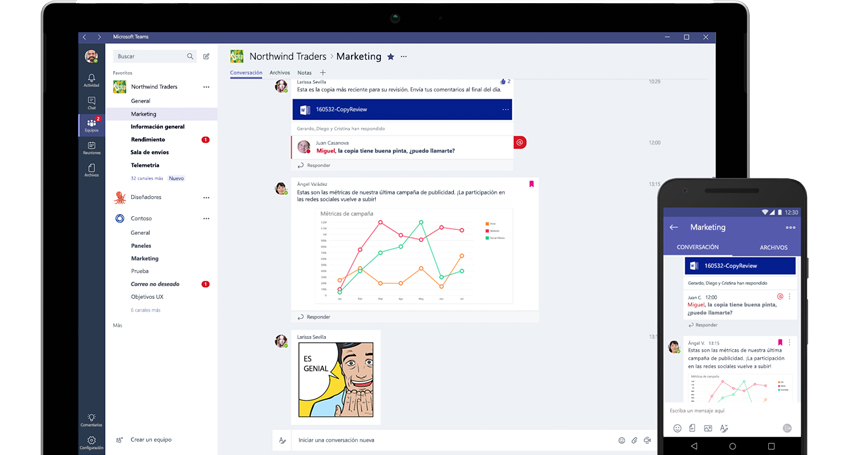Open phone header more options dots
The image size is (850, 455).
(x=790, y=228)
